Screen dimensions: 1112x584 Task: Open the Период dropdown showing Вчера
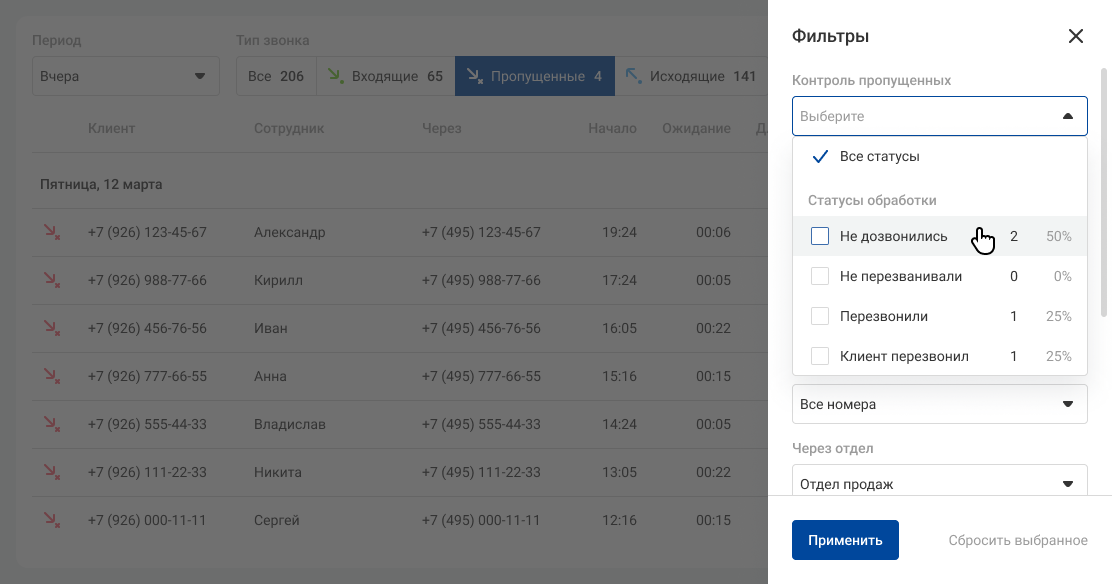(x=125, y=76)
